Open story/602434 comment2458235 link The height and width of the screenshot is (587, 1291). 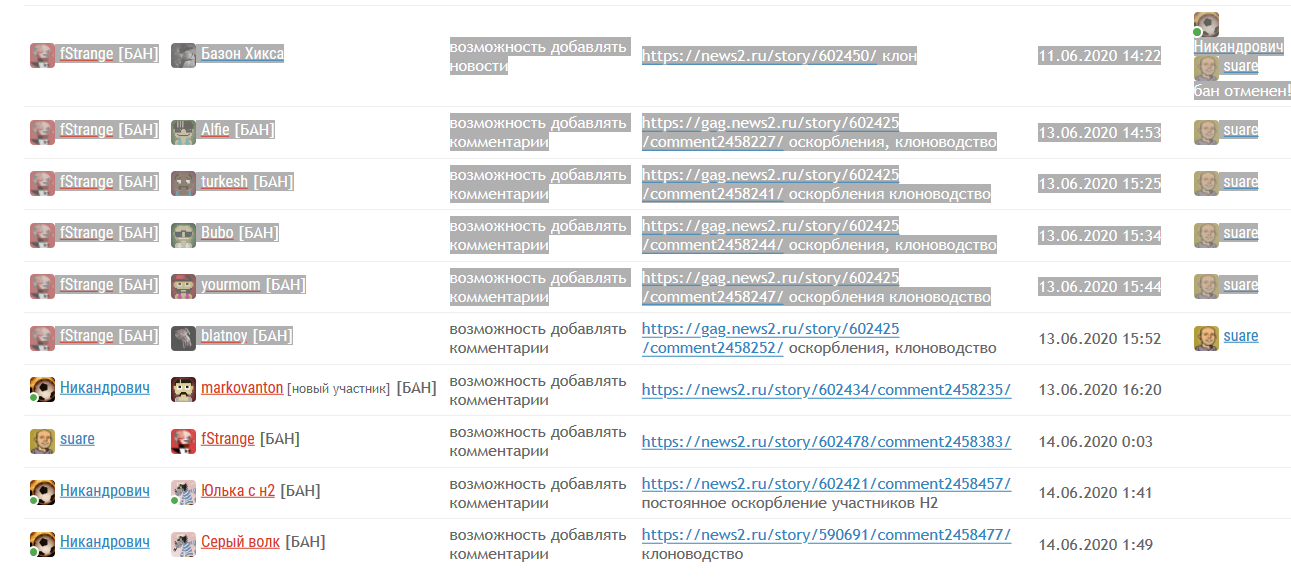(x=826, y=389)
